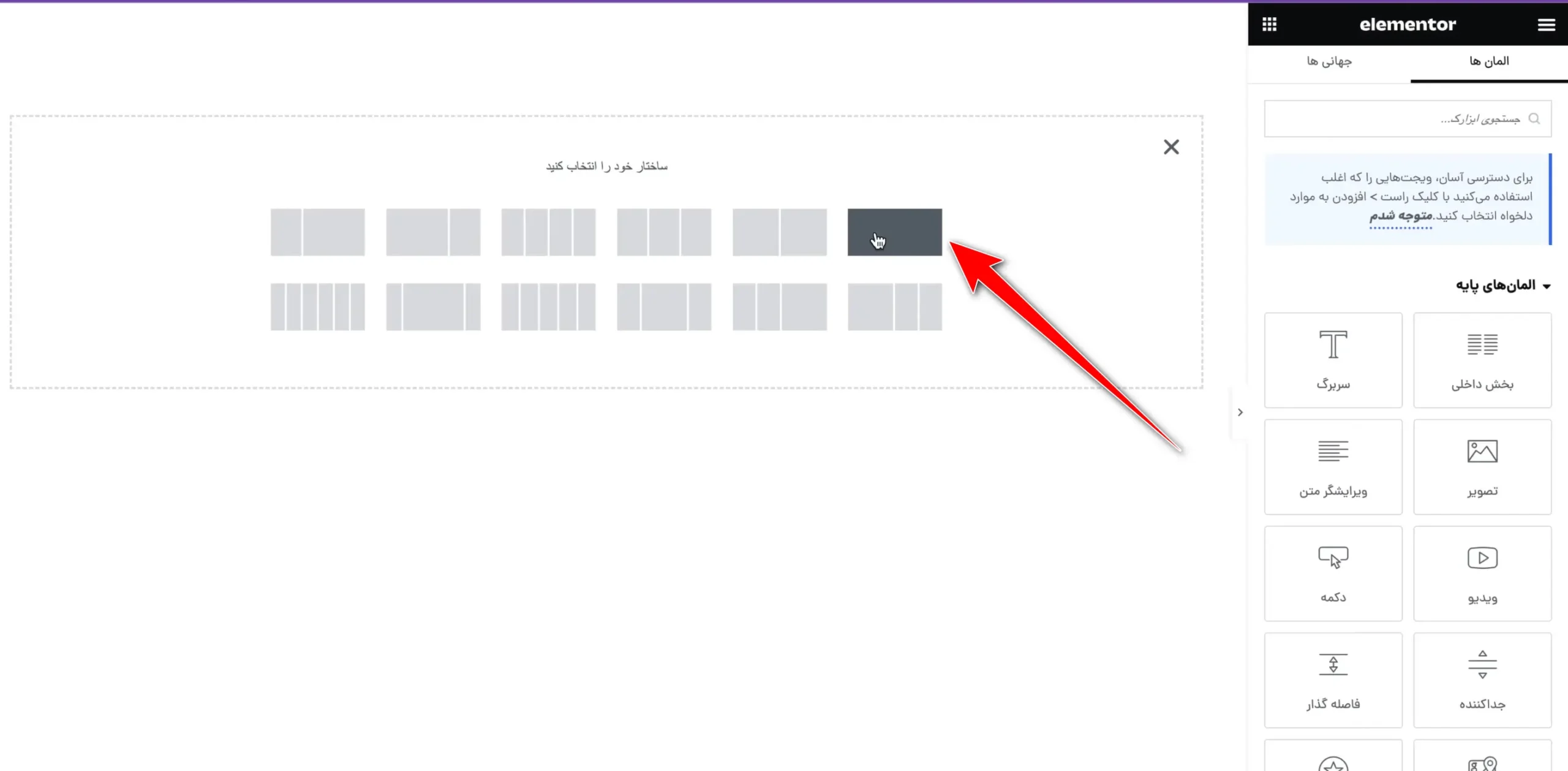Choose the six-column structure preset
1568x771 pixels.
[317, 307]
